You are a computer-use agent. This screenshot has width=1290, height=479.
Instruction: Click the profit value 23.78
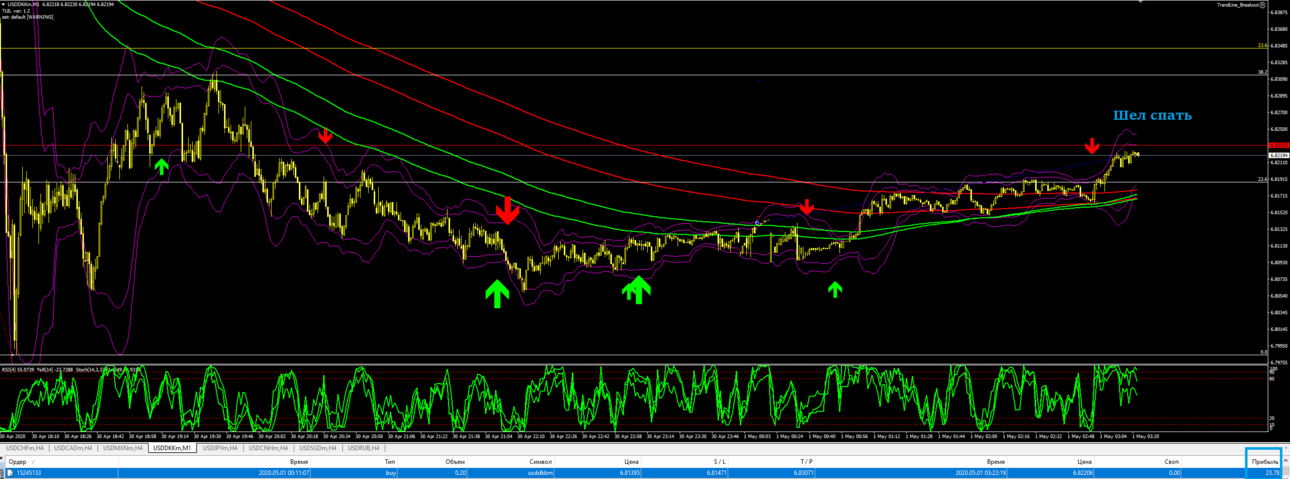pyautogui.click(x=1272, y=473)
